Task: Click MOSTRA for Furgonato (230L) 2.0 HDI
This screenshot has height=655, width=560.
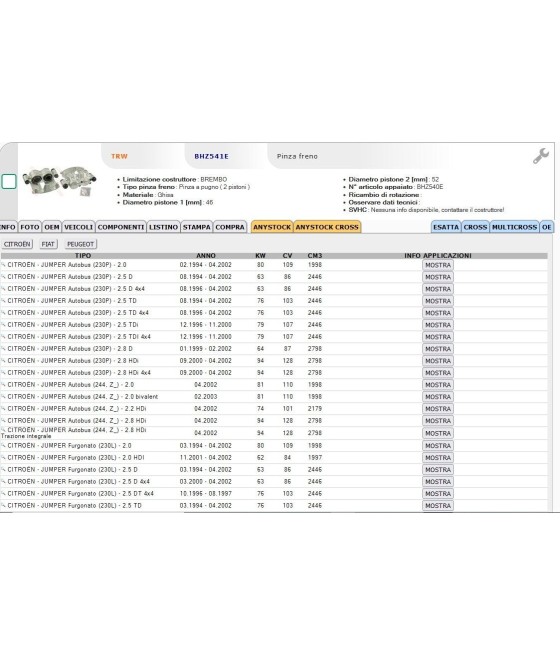Action: pos(438,458)
